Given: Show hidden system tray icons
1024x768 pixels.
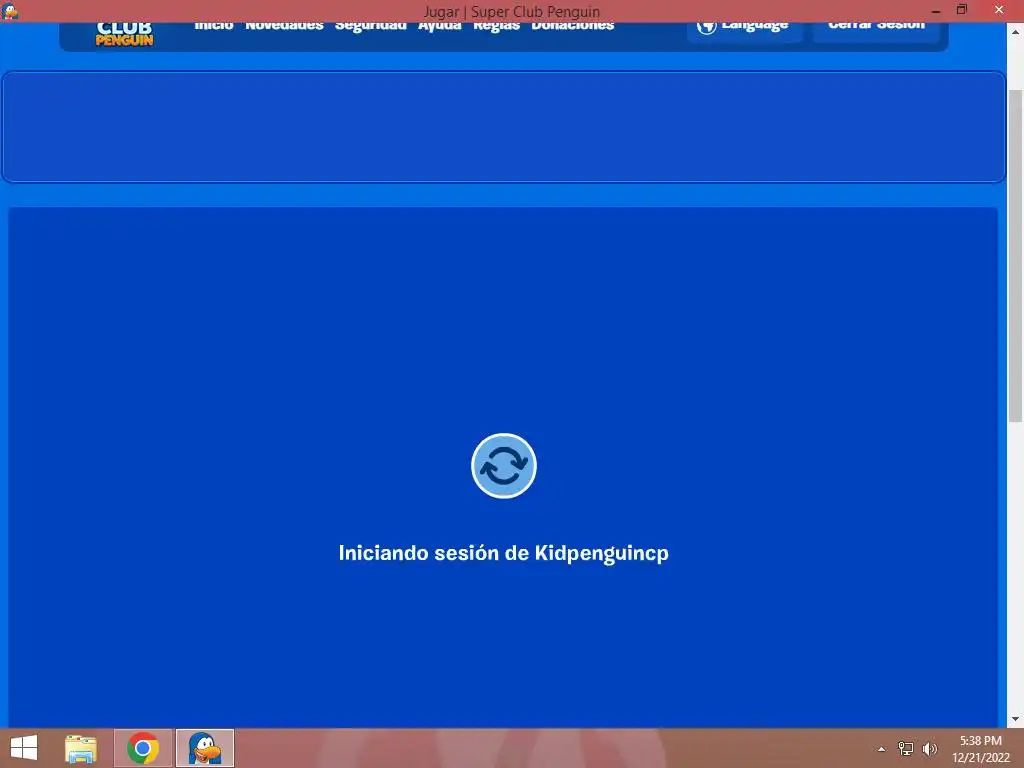Looking at the screenshot, I should click(x=882, y=749).
